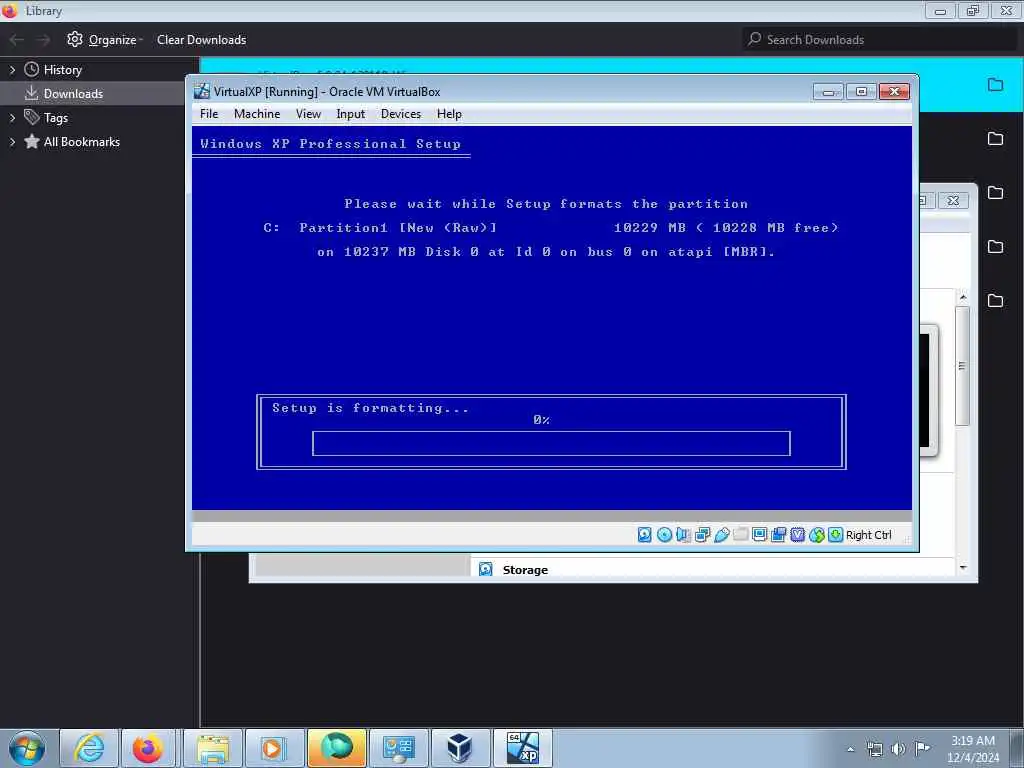The image size is (1024, 768).
Task: Click the green arrow keyboard capture icon
Action: pyautogui.click(x=835, y=535)
